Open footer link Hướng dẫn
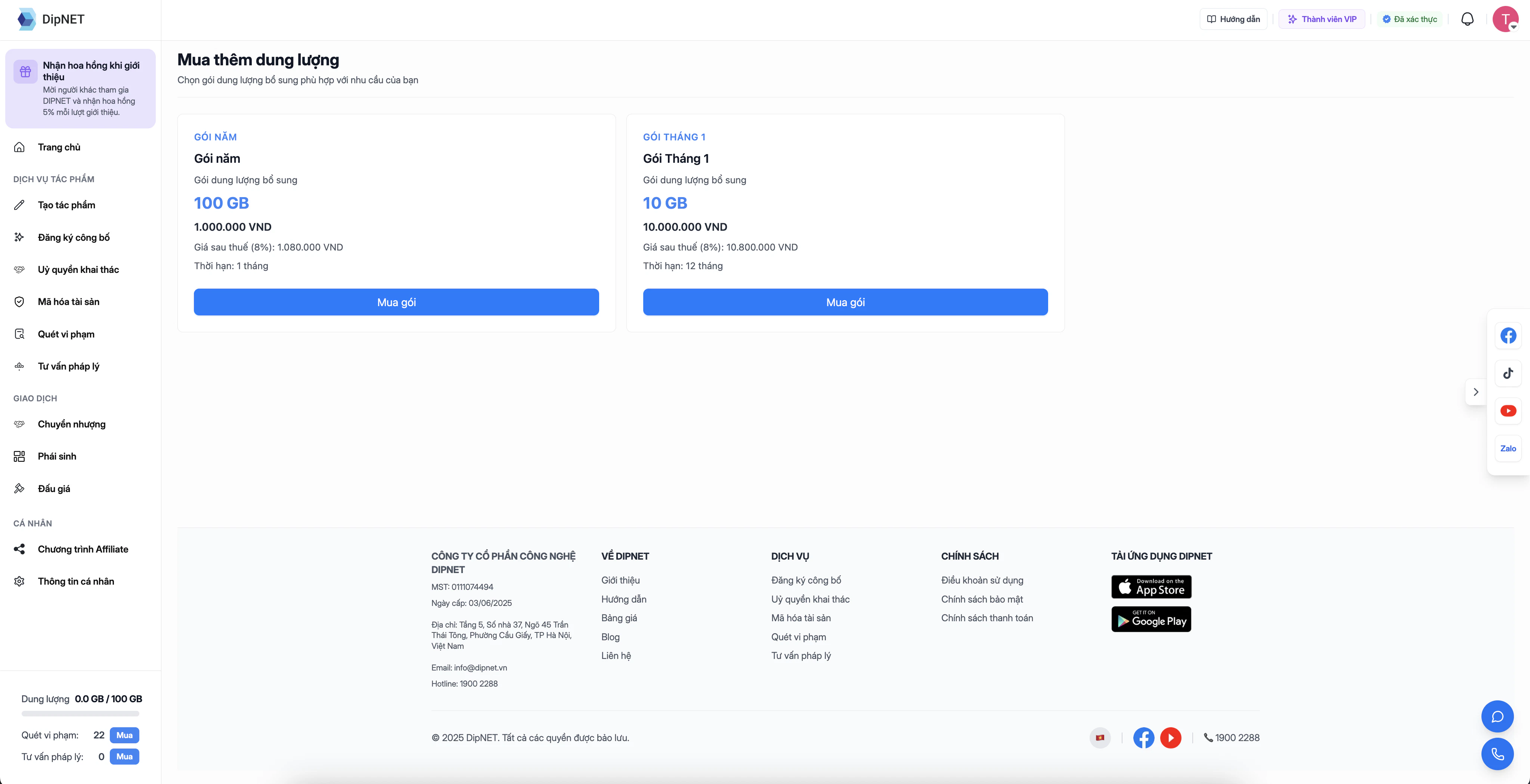Screen dimensions: 1530x784 pyautogui.click(x=624, y=600)
